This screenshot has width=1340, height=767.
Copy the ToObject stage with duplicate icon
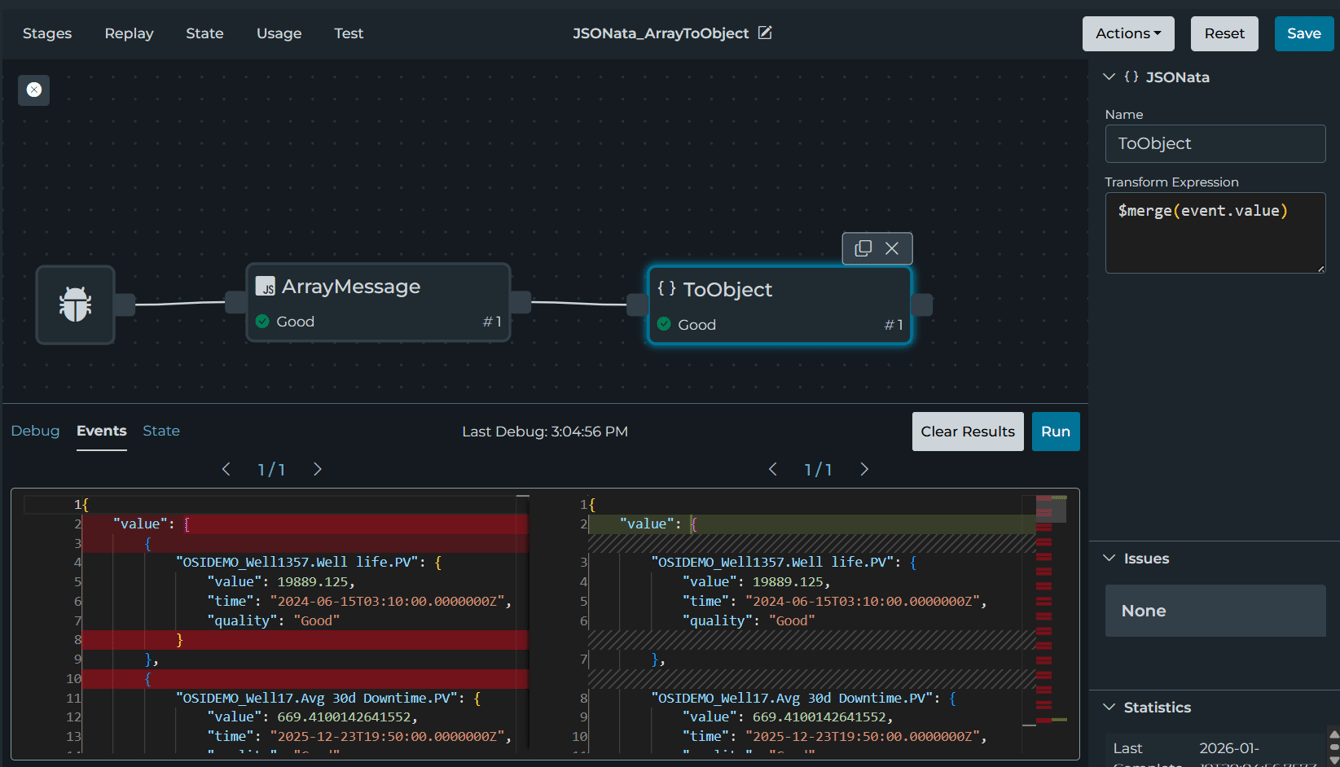tap(863, 248)
